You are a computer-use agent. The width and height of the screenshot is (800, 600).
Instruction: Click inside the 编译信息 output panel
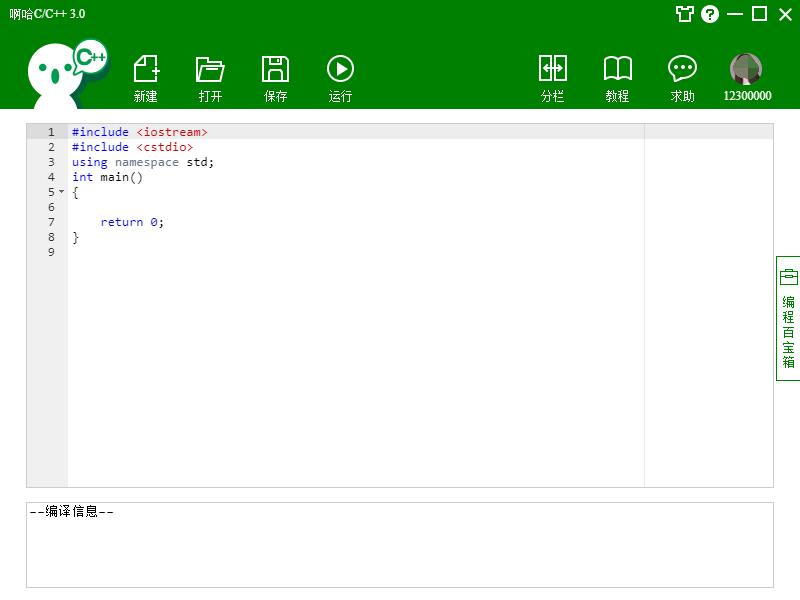click(x=400, y=545)
